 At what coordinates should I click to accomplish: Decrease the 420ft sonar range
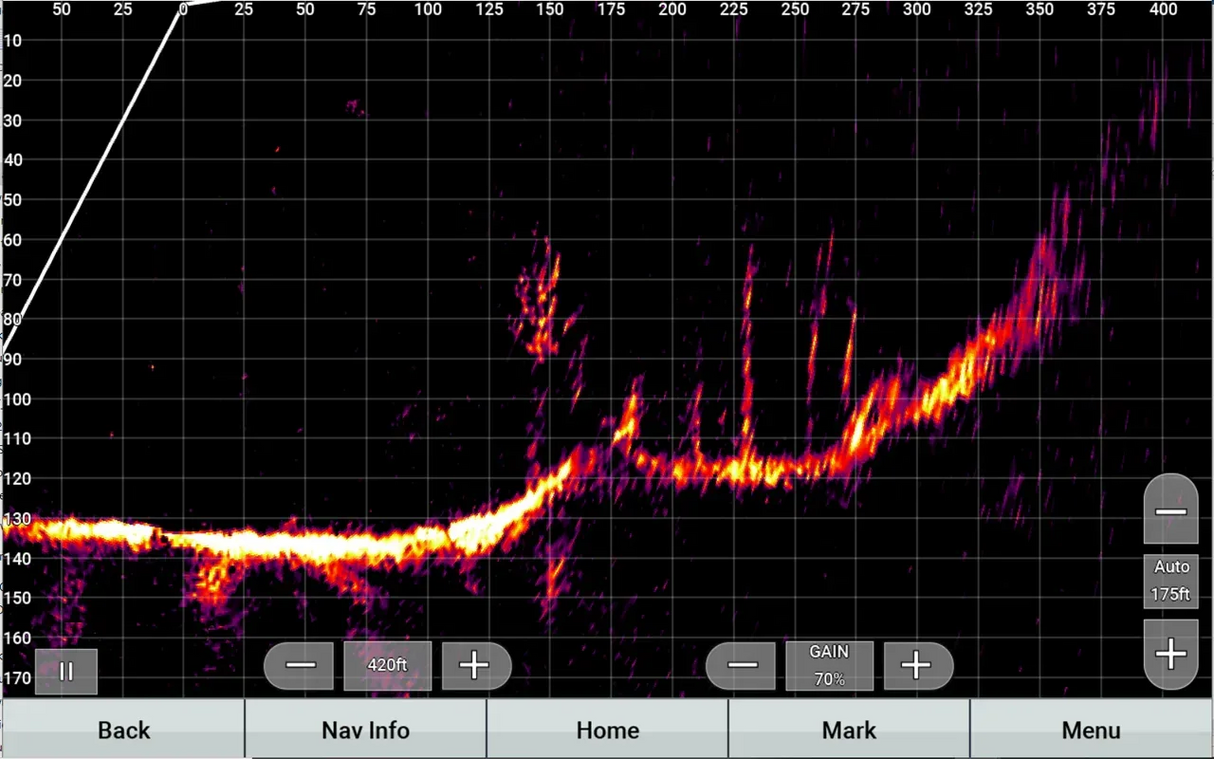pos(299,665)
